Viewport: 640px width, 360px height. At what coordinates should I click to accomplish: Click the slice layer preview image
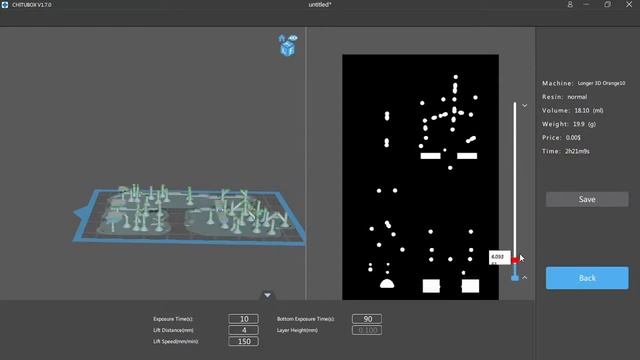(420, 177)
